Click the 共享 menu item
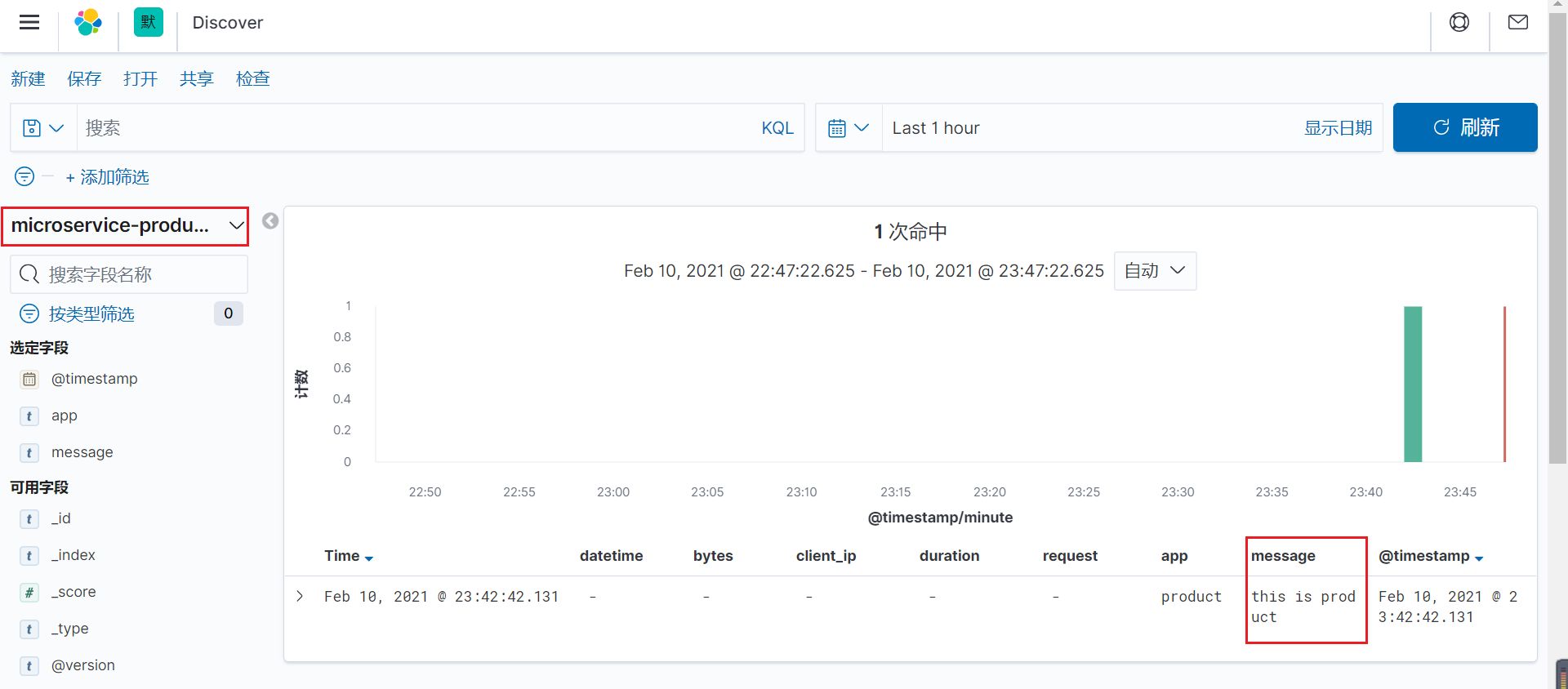 click(197, 78)
